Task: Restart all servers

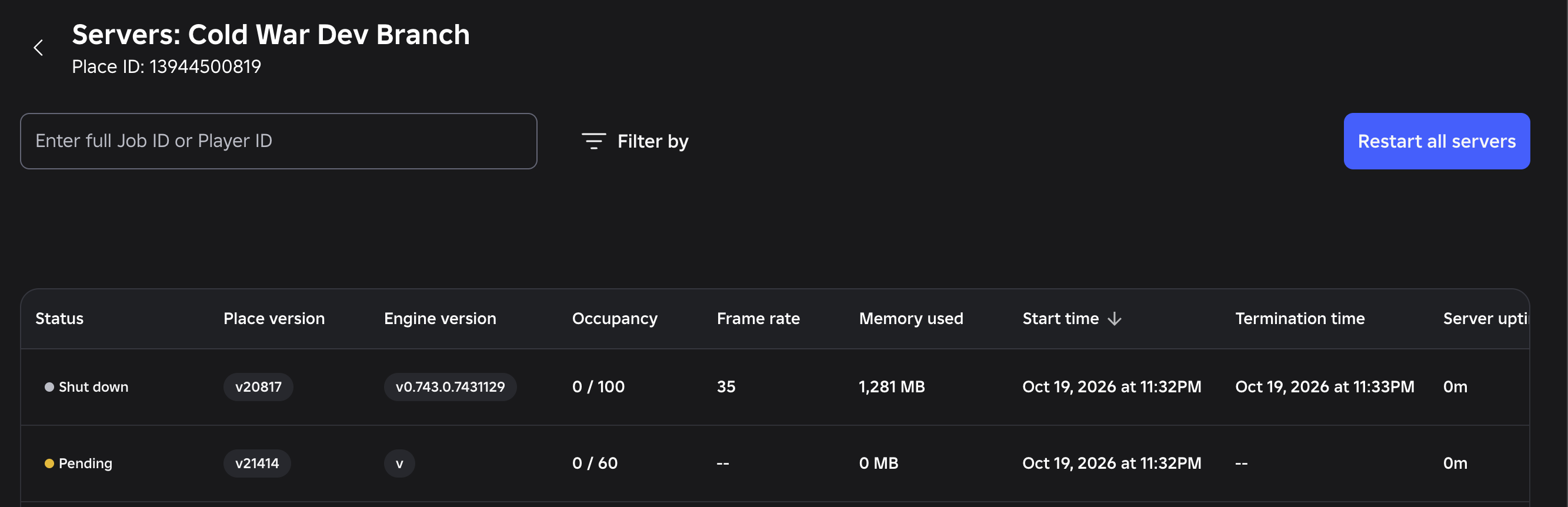Action: tap(1436, 141)
